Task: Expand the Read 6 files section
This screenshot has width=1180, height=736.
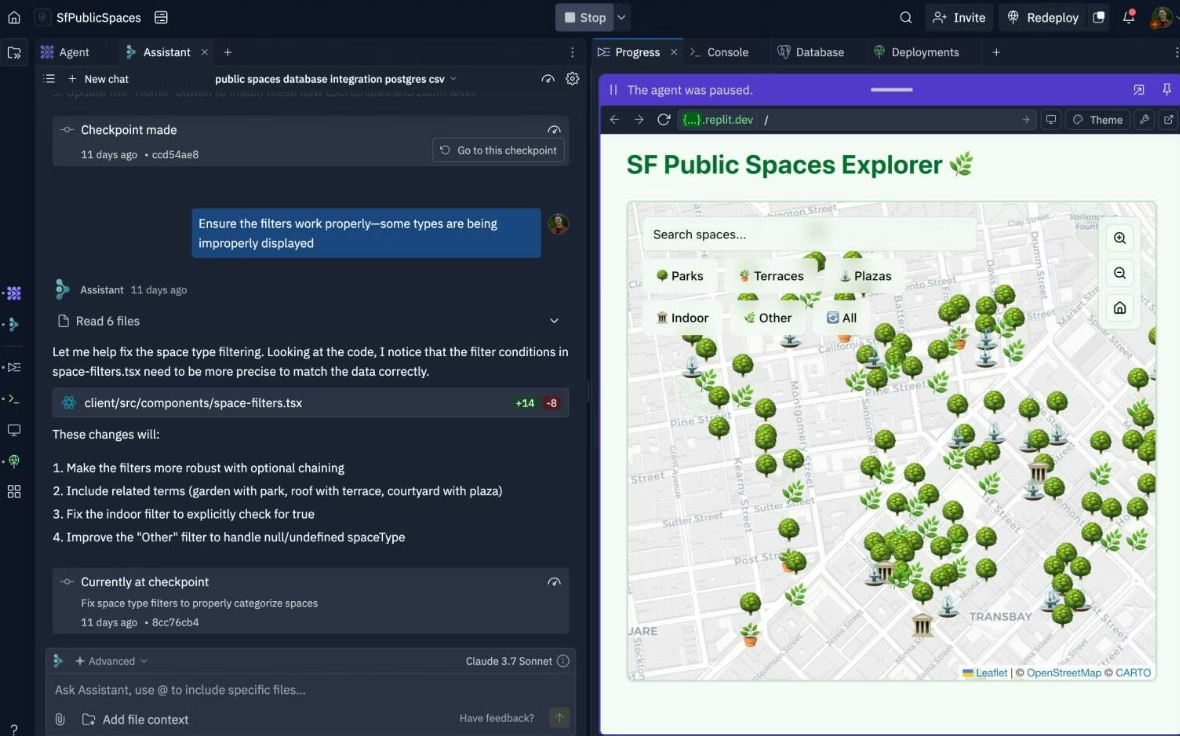Action: (554, 321)
